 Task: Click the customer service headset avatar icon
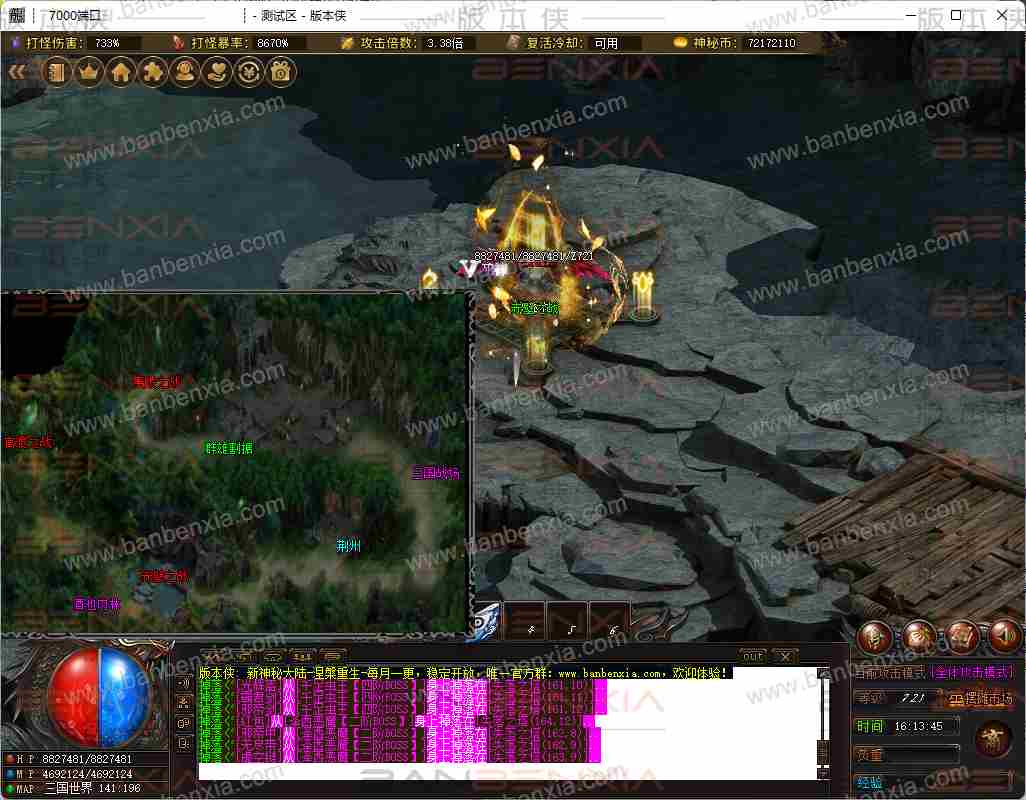(x=185, y=71)
